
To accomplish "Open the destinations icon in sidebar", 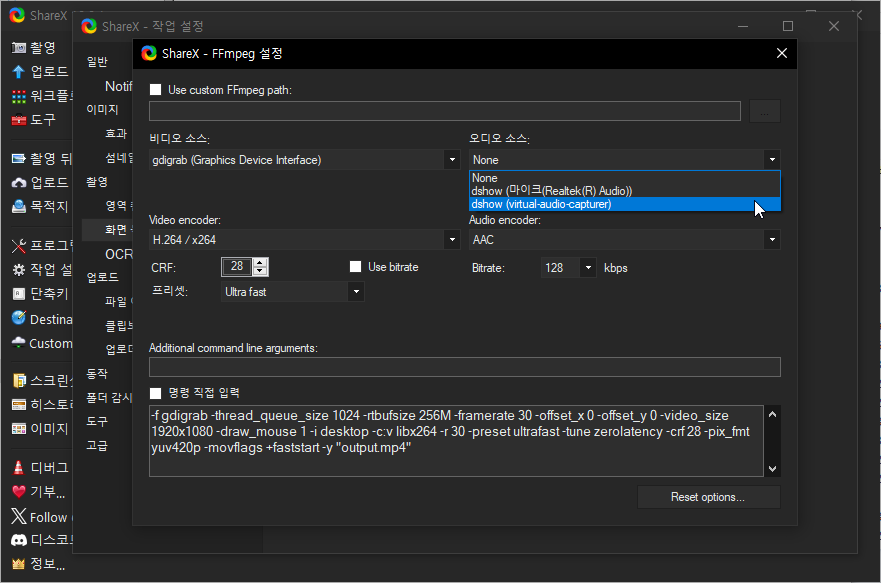I will point(19,207).
